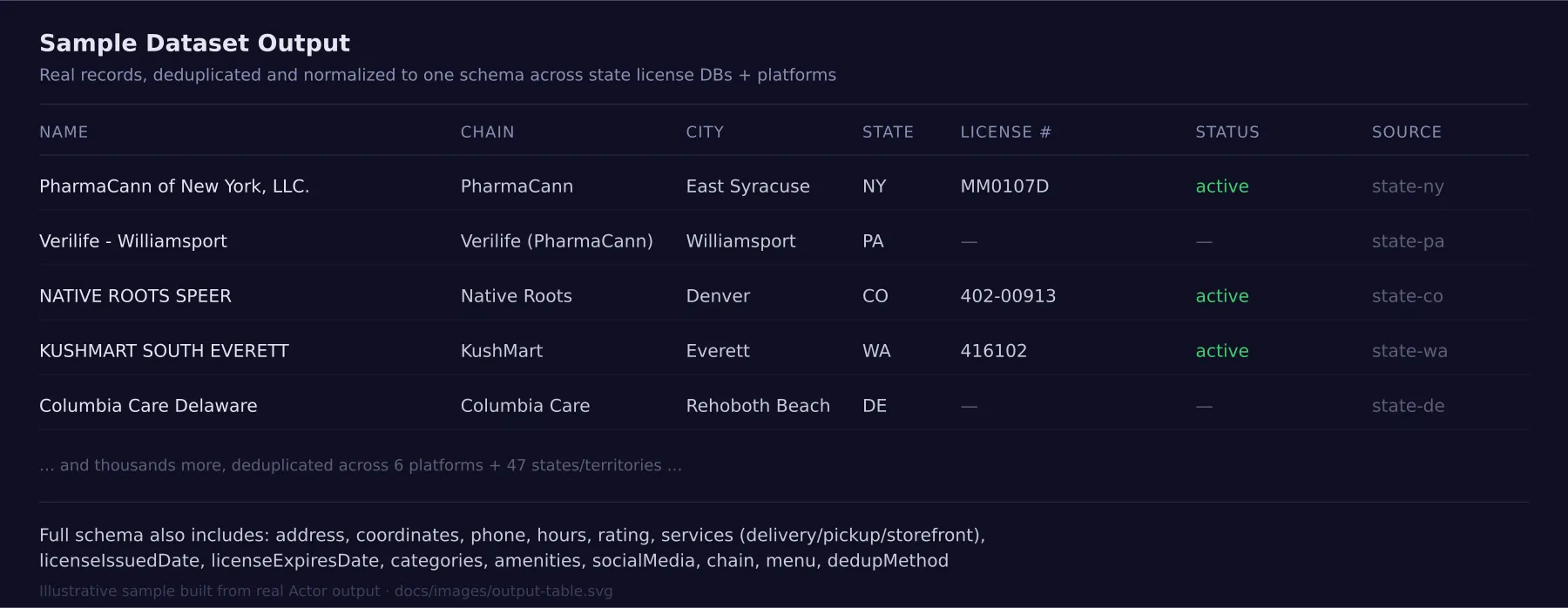
Task: Click the illustrative sample footnote text
Action: tap(326, 591)
